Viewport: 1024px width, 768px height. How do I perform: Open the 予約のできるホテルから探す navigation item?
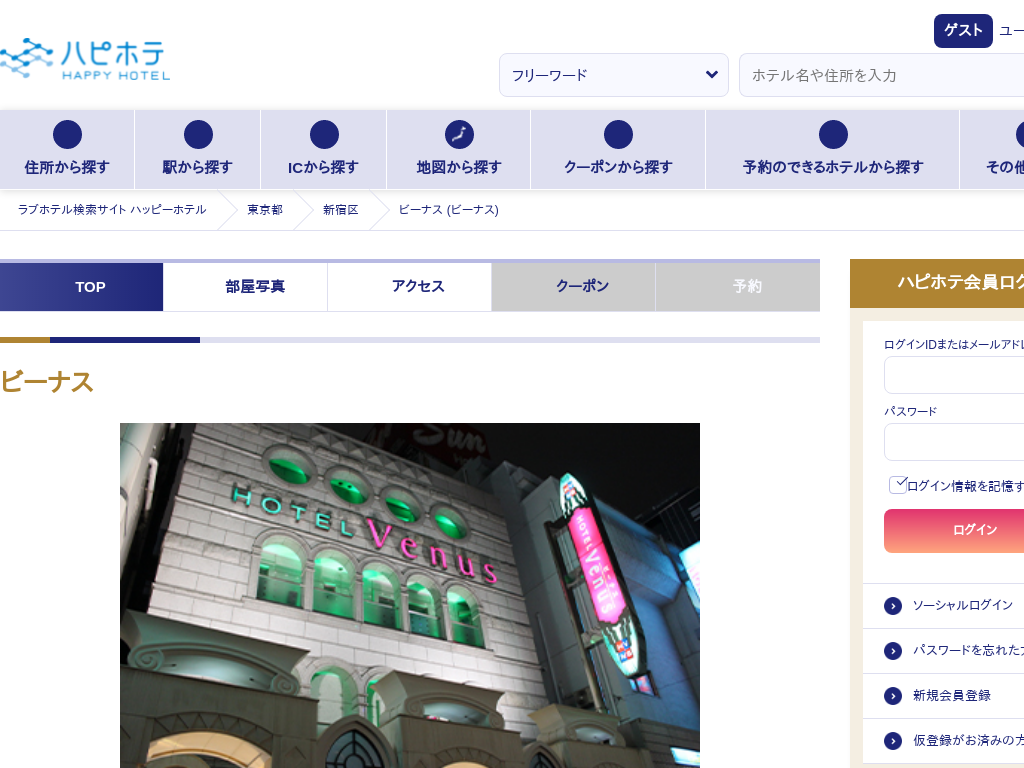[833, 150]
